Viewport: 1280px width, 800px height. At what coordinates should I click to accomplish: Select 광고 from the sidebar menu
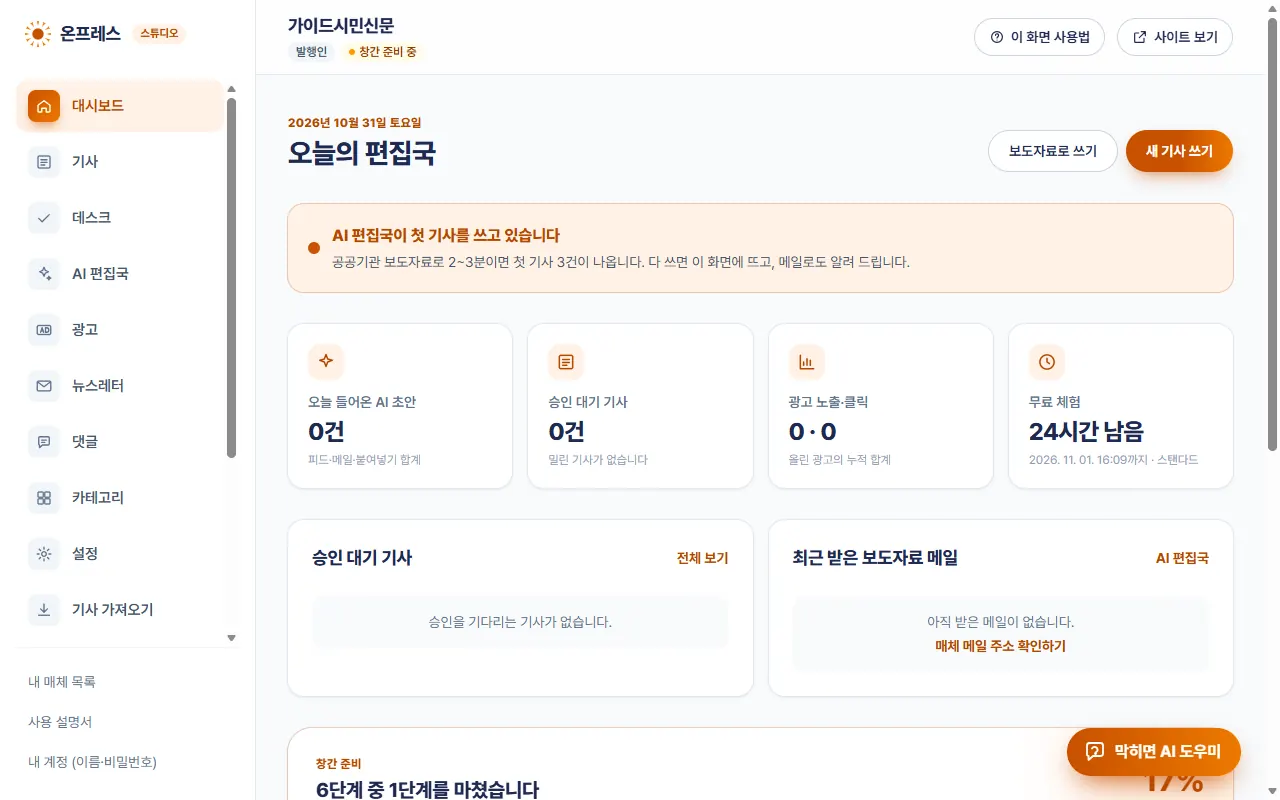120,330
